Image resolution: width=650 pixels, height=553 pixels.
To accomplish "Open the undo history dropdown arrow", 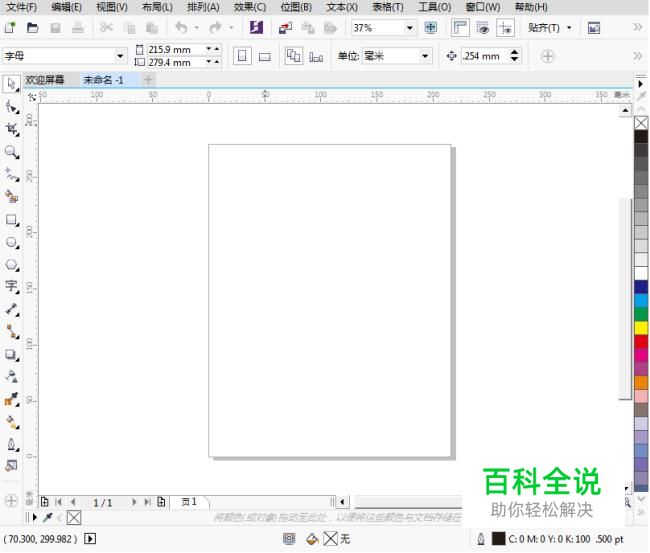I will [x=196, y=28].
